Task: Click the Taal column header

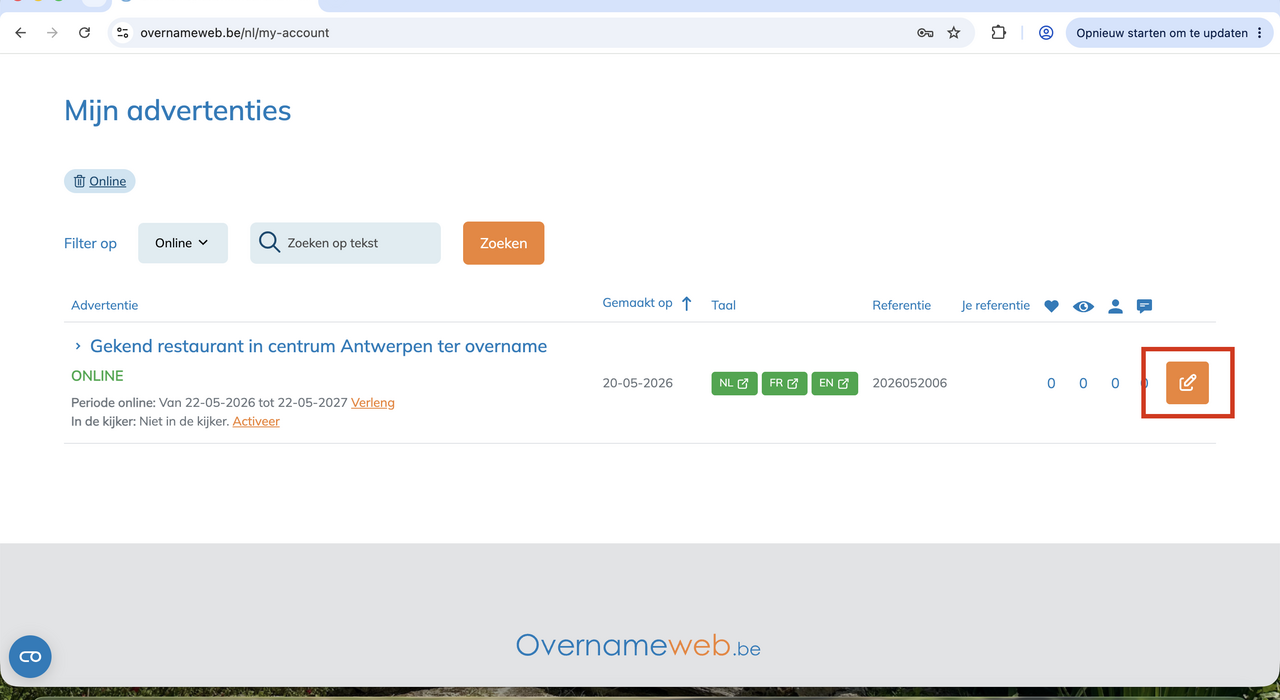Action: pyautogui.click(x=724, y=305)
